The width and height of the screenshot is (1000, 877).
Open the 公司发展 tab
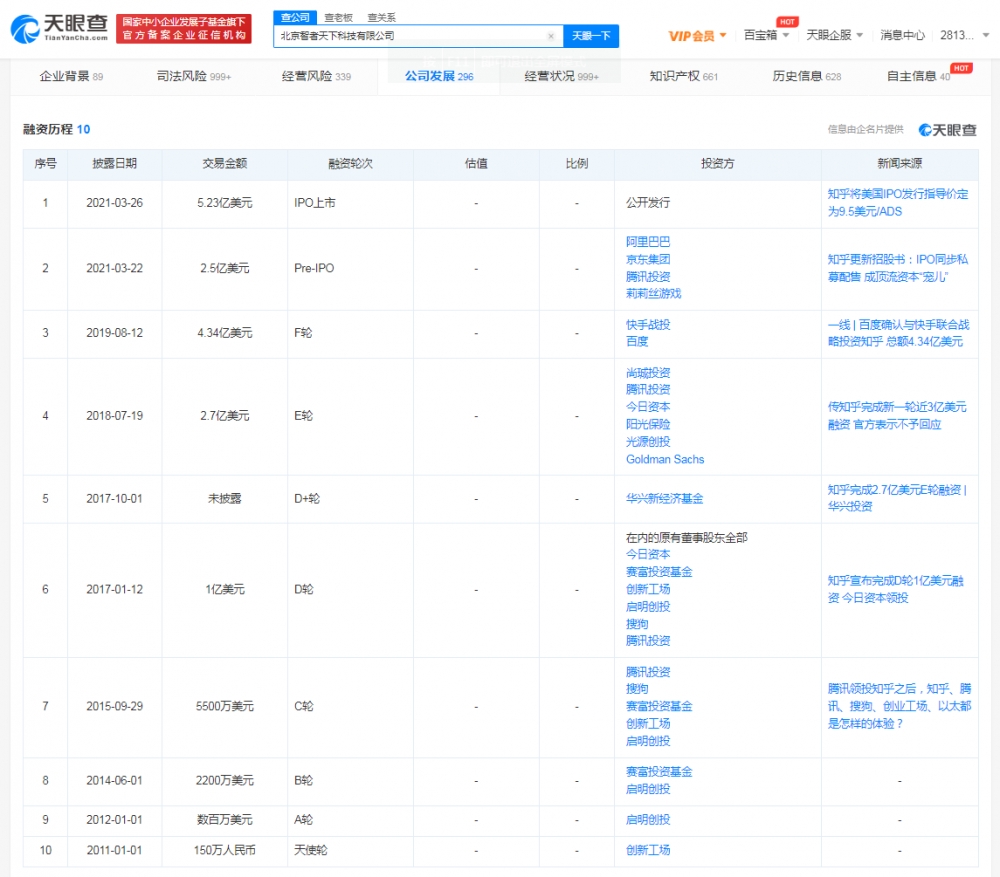(x=439, y=77)
